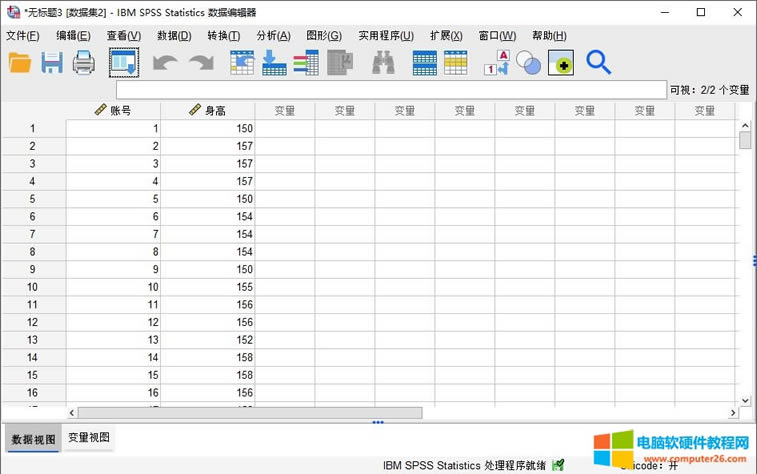The image size is (757, 474).
Task: Open the 帮助(H) menu
Action: point(549,36)
